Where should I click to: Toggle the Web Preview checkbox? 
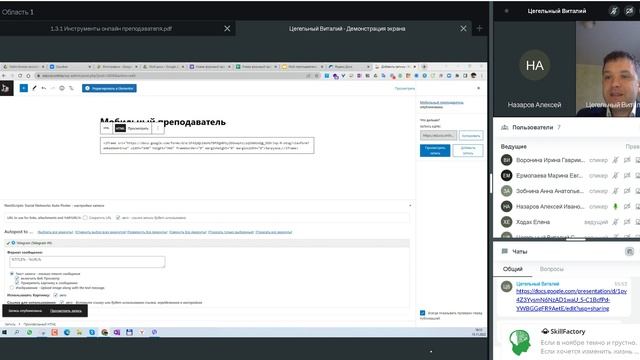click(17, 278)
